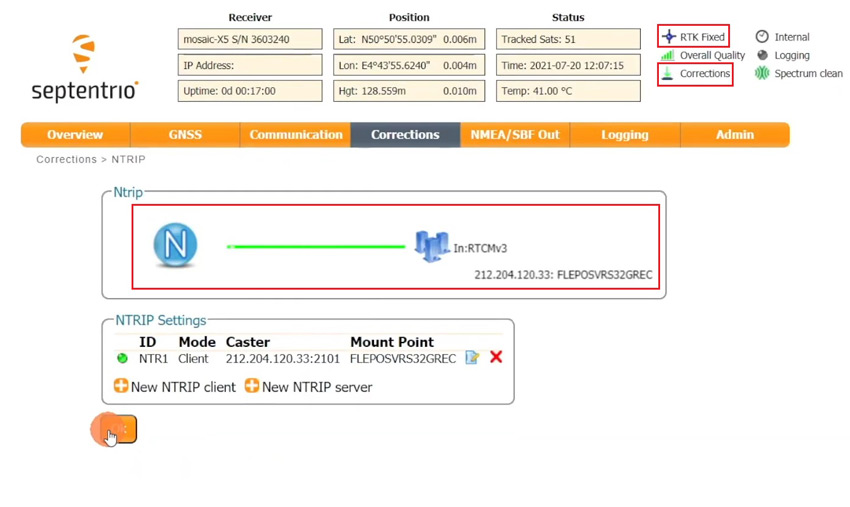Click the Spectrum clean status icon
The image size is (850, 507).
(x=762, y=74)
